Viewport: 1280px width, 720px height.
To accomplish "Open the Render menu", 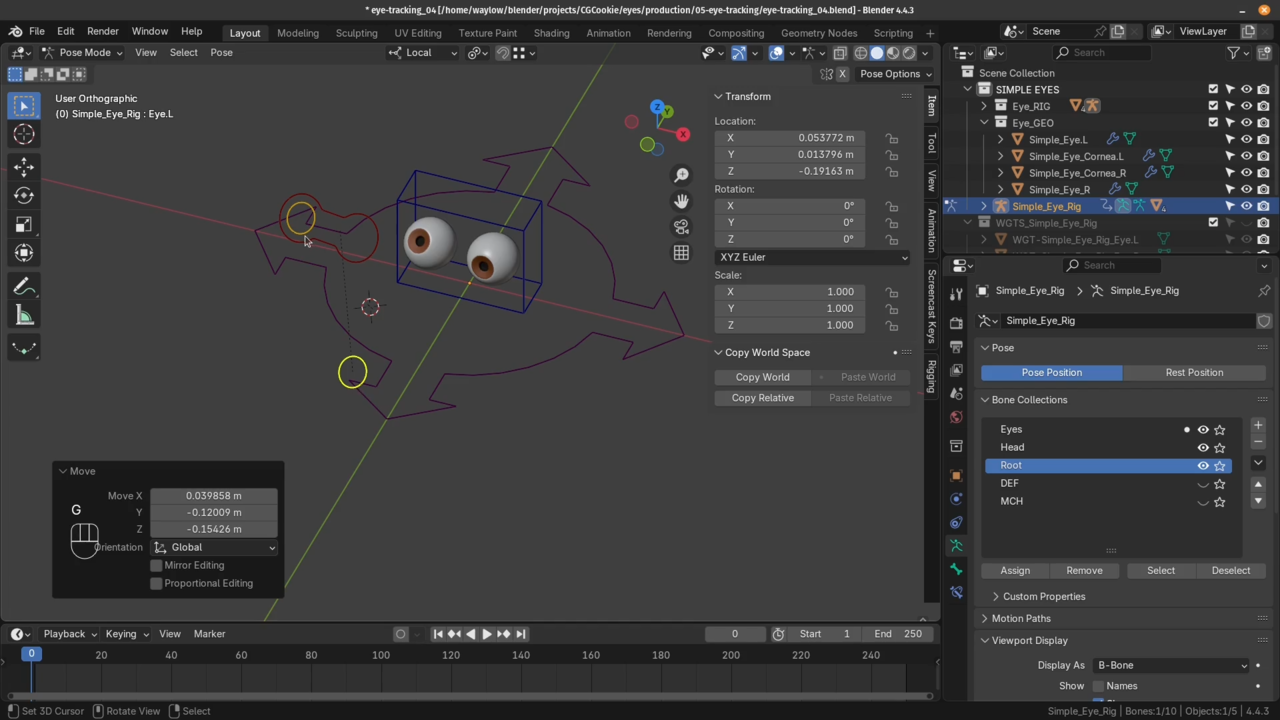I will 102,31.
